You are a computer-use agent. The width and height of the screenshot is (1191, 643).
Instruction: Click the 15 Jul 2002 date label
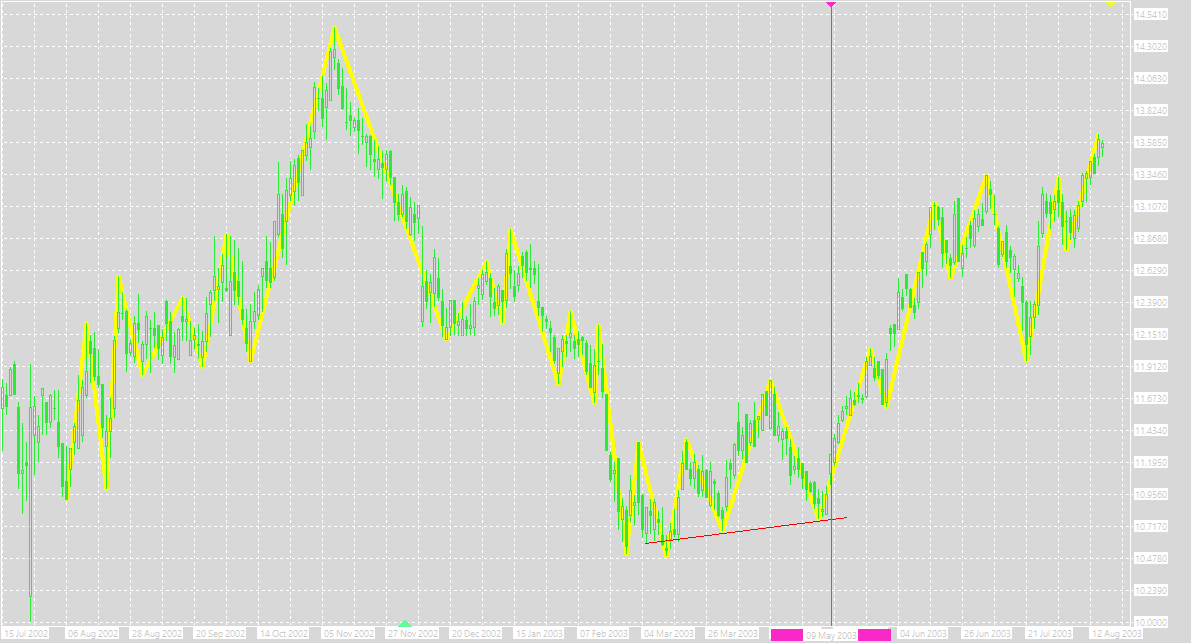point(26,634)
